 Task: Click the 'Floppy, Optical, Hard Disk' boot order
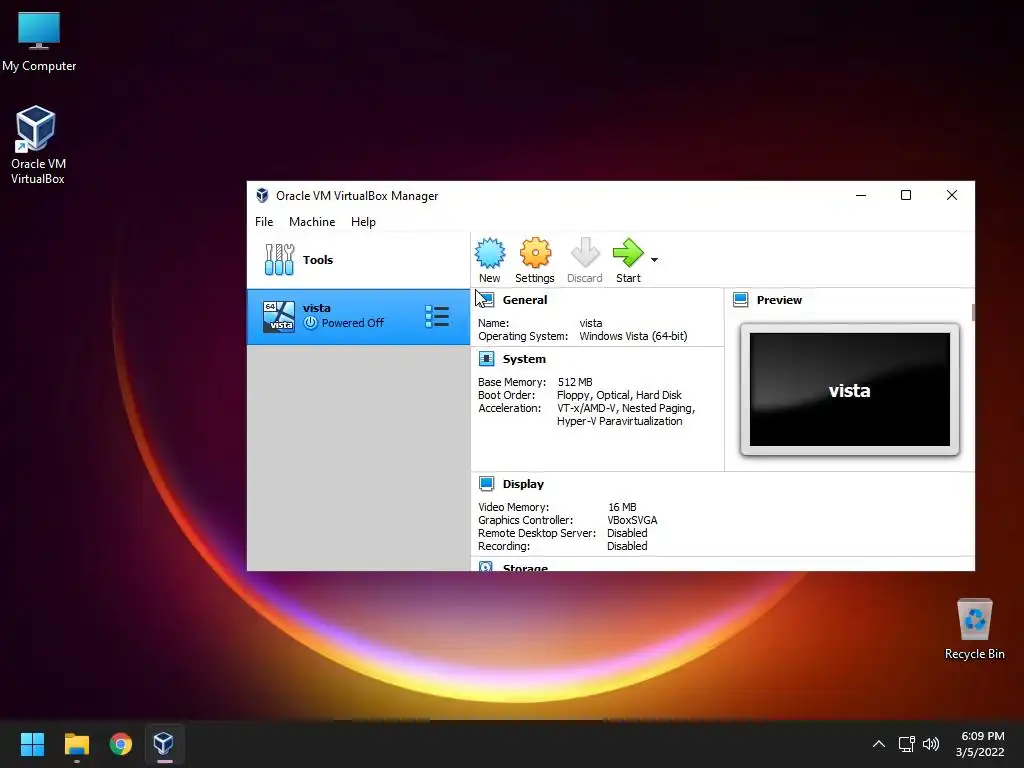tap(619, 395)
